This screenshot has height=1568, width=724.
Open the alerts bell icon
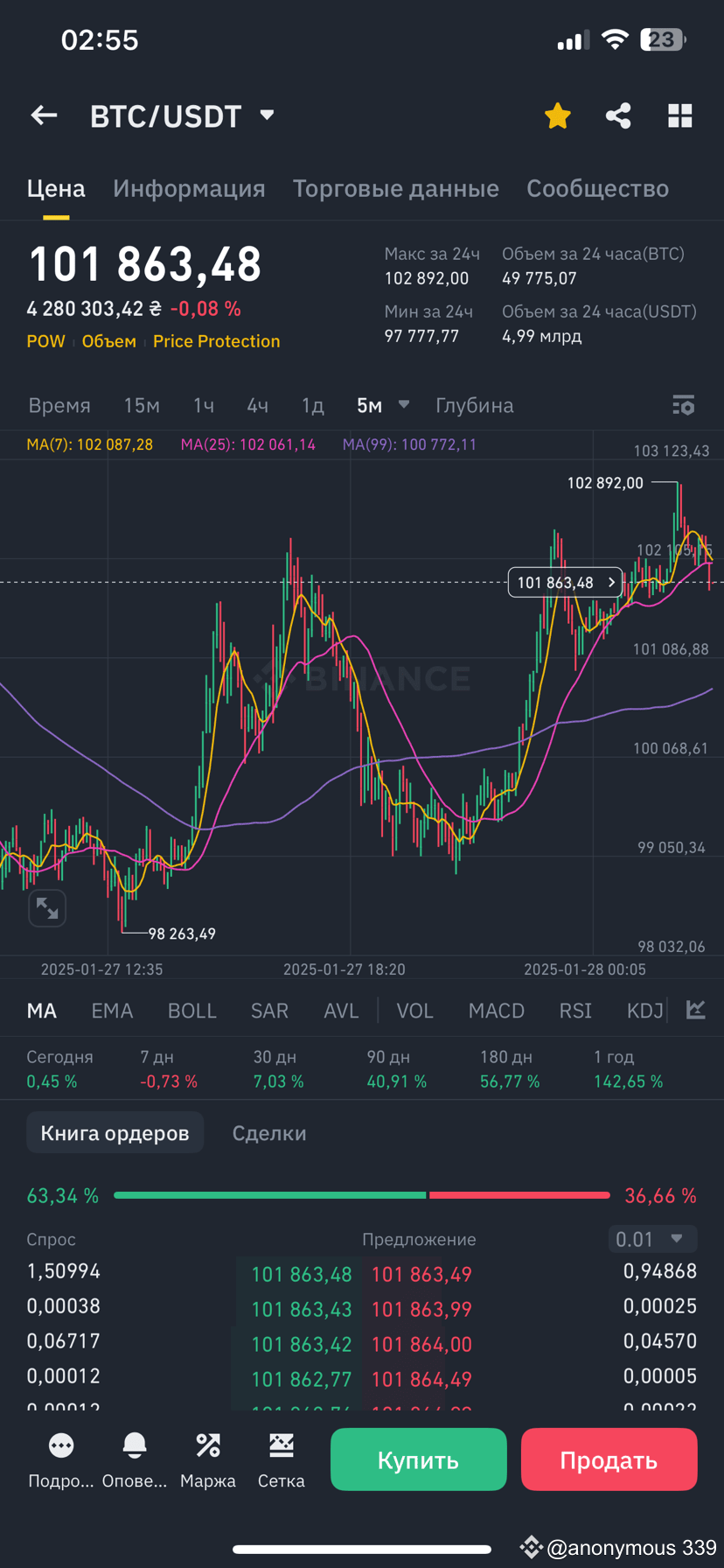[135, 1459]
